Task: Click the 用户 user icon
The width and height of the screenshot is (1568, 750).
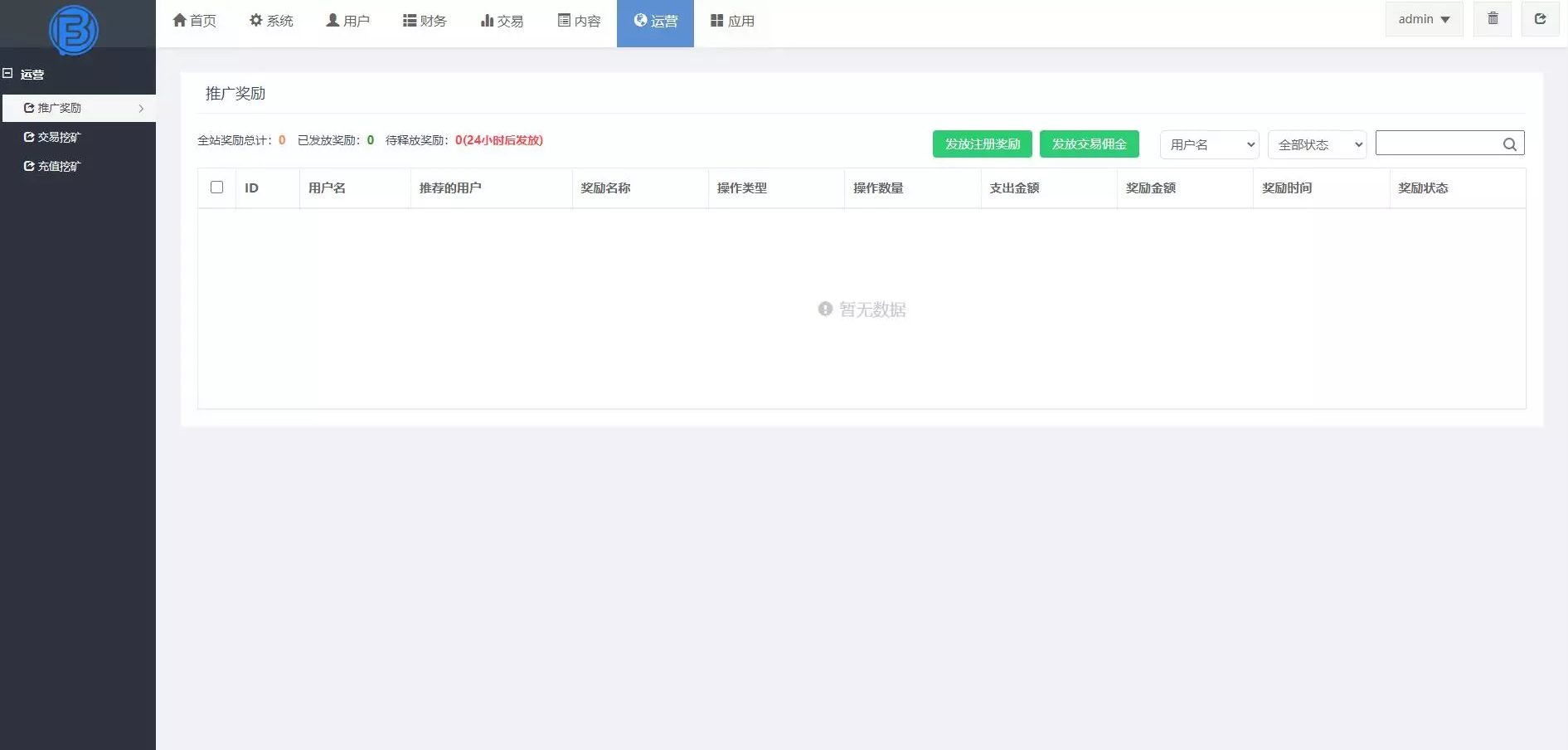Action: [332, 20]
